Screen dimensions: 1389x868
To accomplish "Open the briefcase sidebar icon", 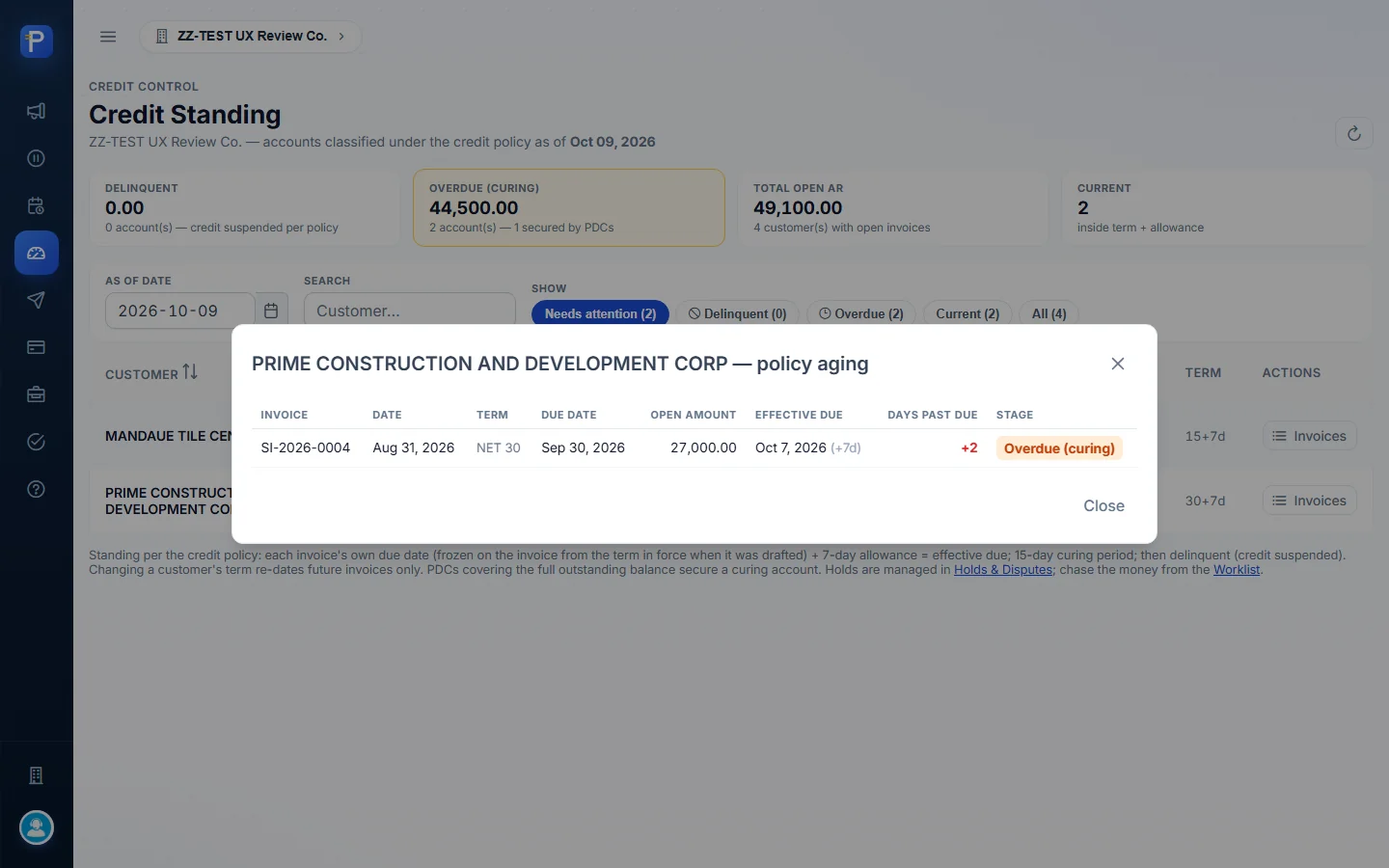I will pos(36,394).
